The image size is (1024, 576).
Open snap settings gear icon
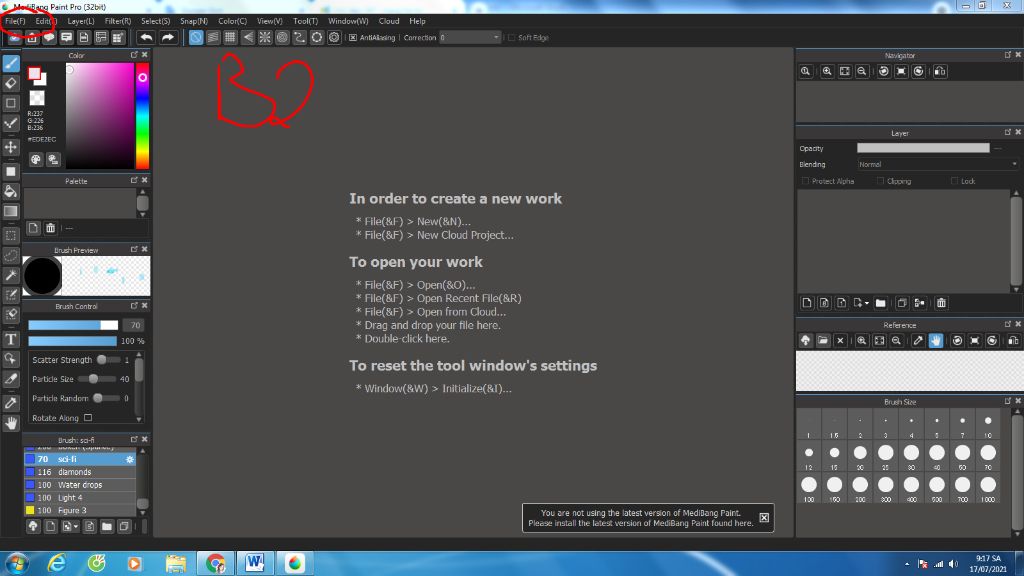click(334, 37)
